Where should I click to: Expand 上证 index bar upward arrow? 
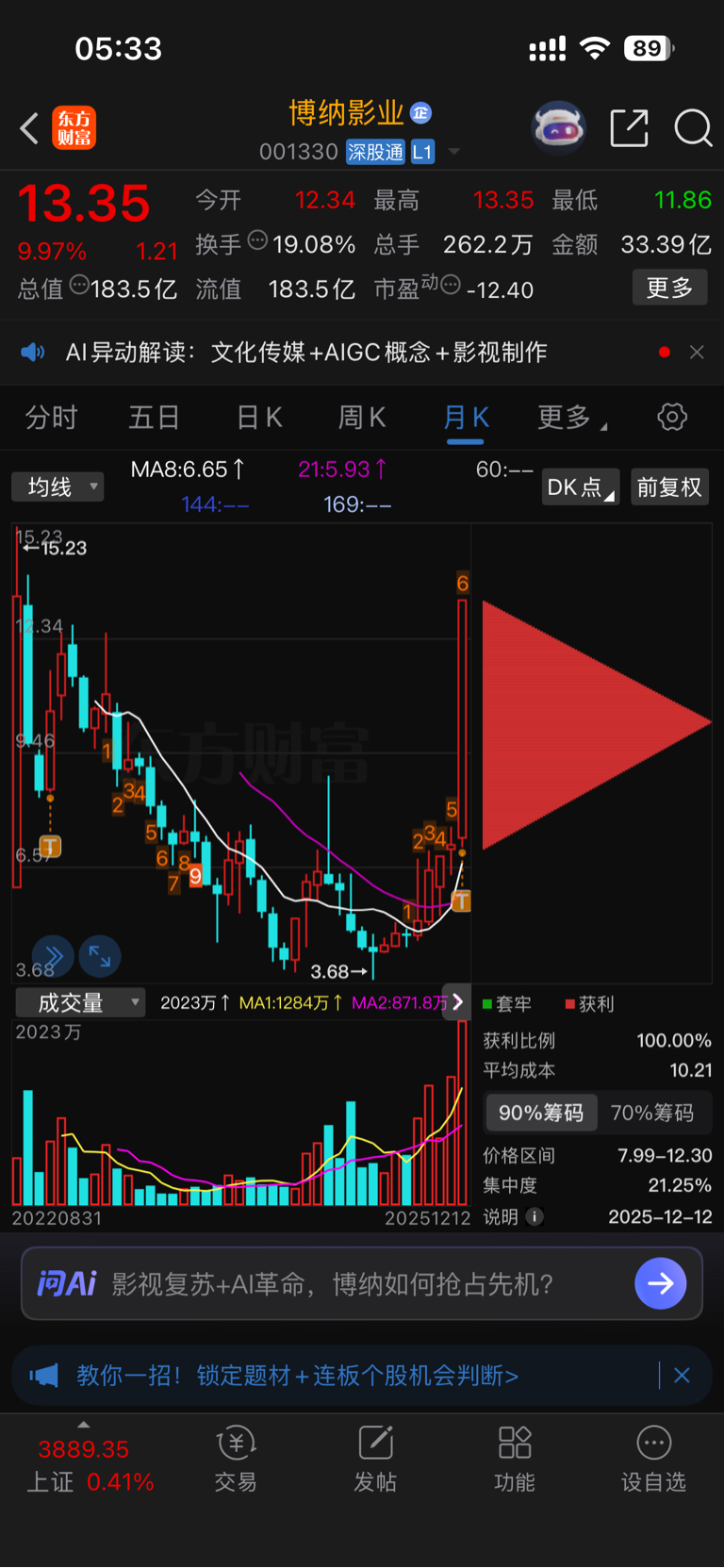(83, 1424)
